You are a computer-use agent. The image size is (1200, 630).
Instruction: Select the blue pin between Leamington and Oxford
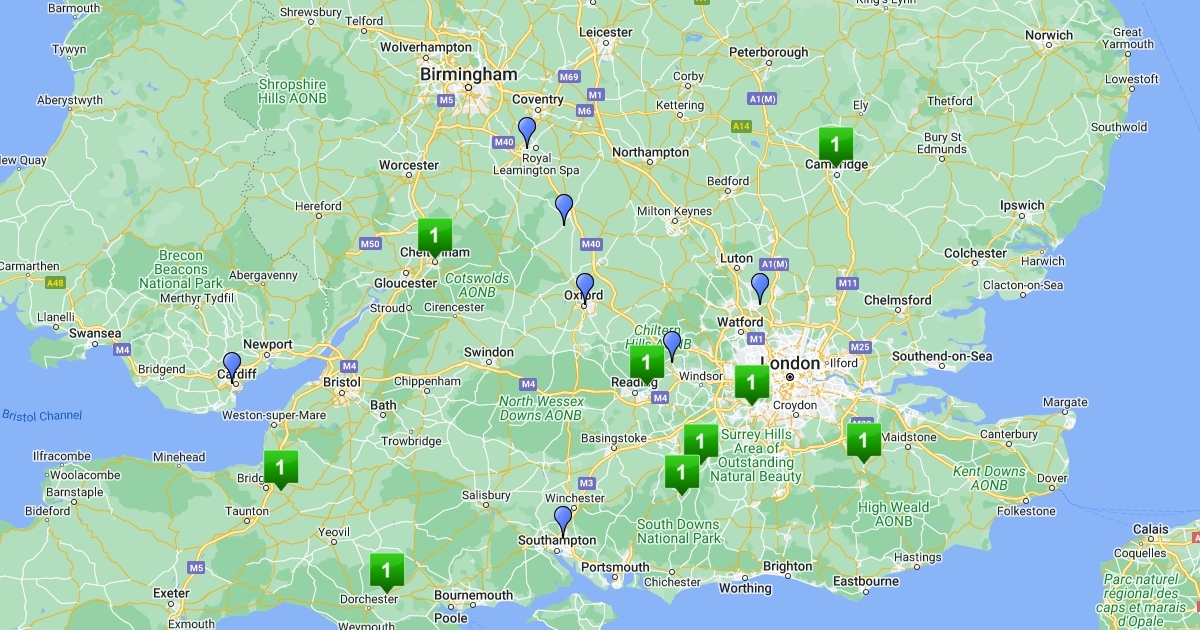[564, 208]
